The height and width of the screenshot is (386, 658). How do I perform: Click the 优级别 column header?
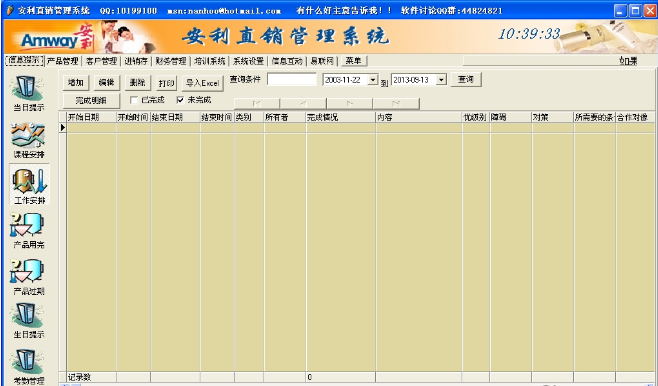pyautogui.click(x=476, y=117)
